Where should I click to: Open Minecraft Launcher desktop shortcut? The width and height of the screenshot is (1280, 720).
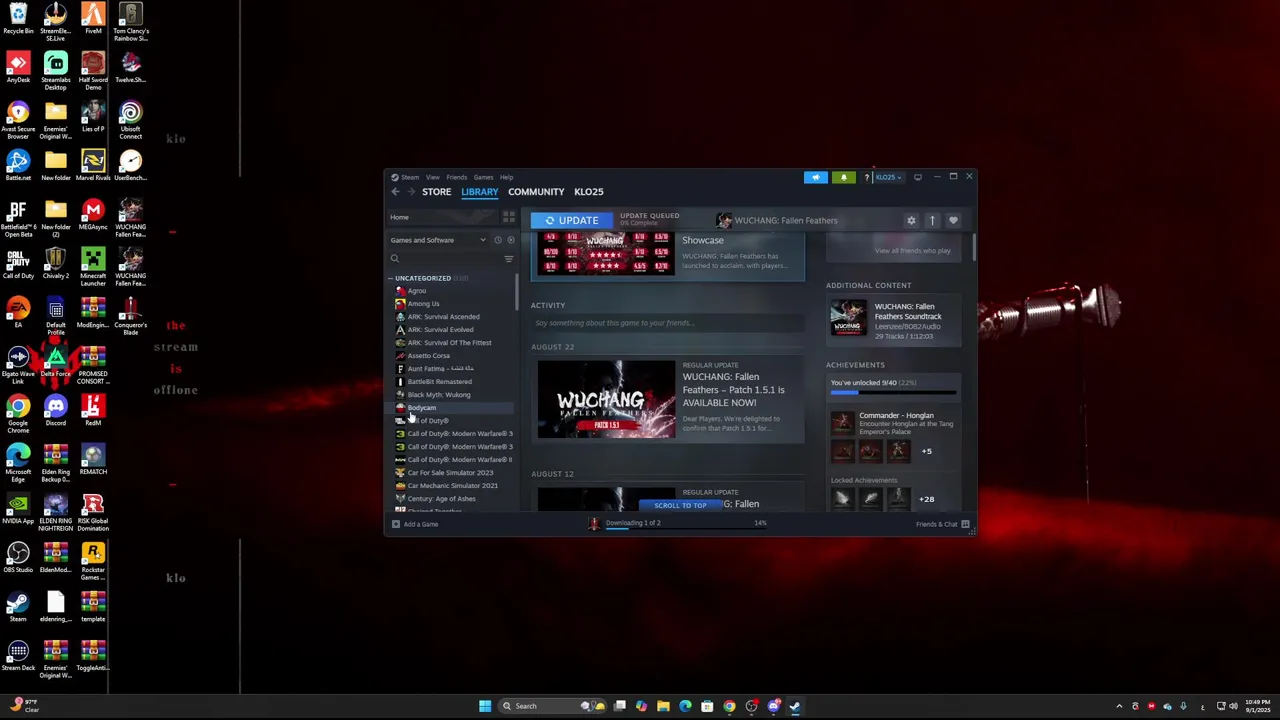tap(92, 263)
